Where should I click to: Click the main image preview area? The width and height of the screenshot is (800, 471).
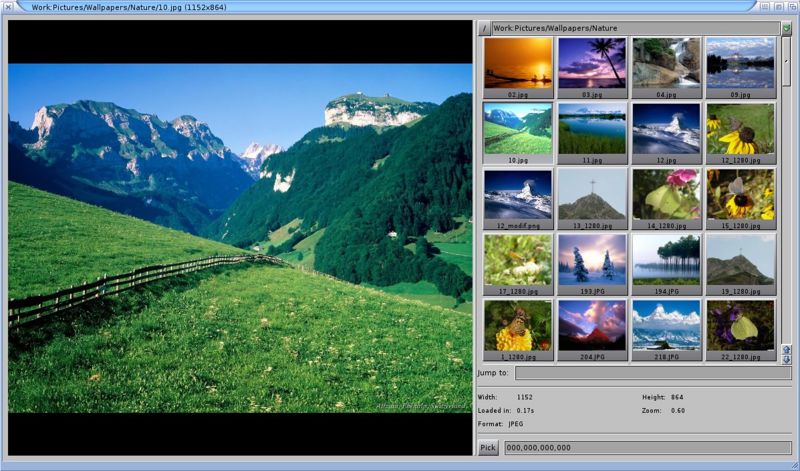coord(240,238)
